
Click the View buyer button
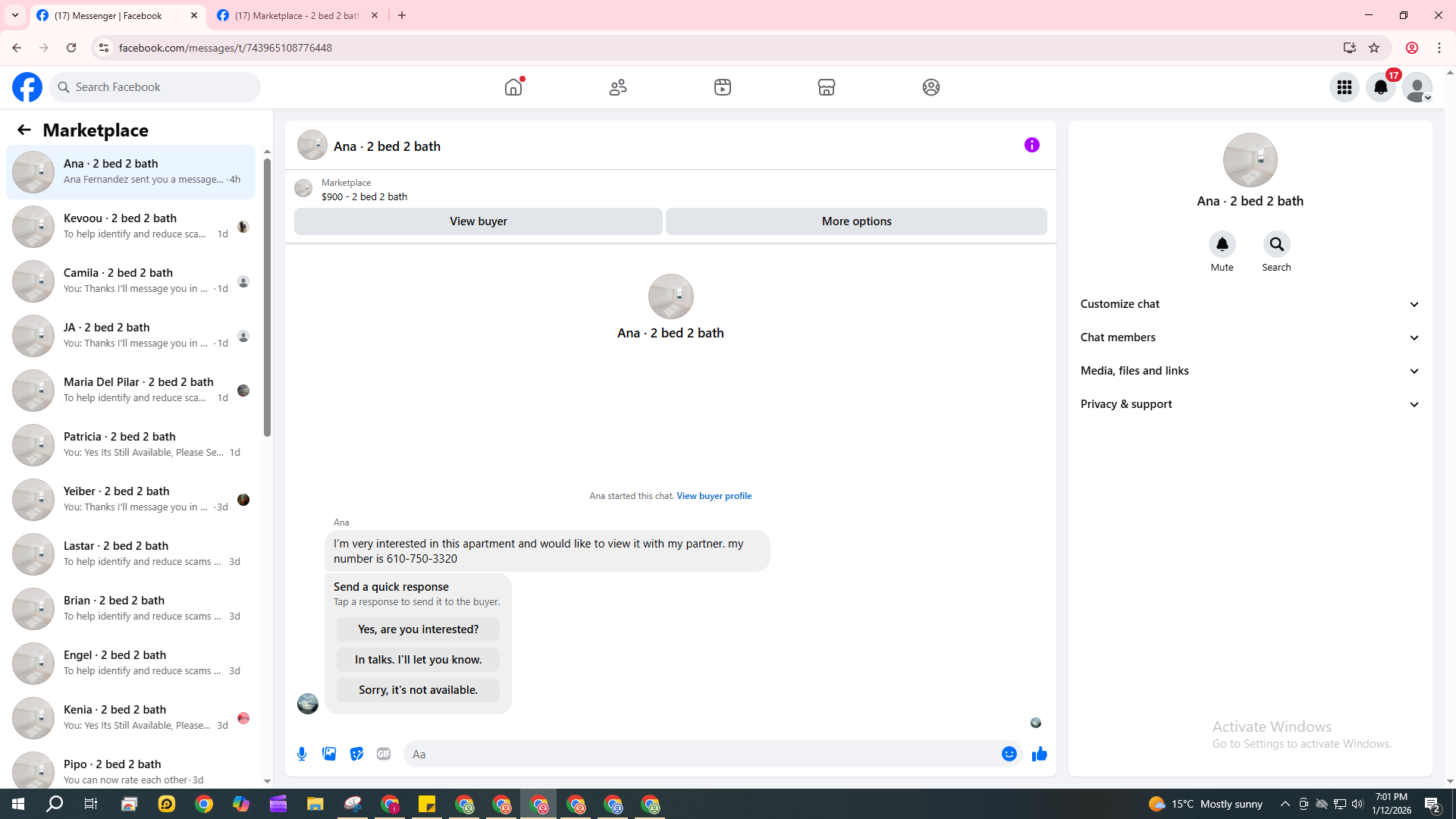point(478,221)
